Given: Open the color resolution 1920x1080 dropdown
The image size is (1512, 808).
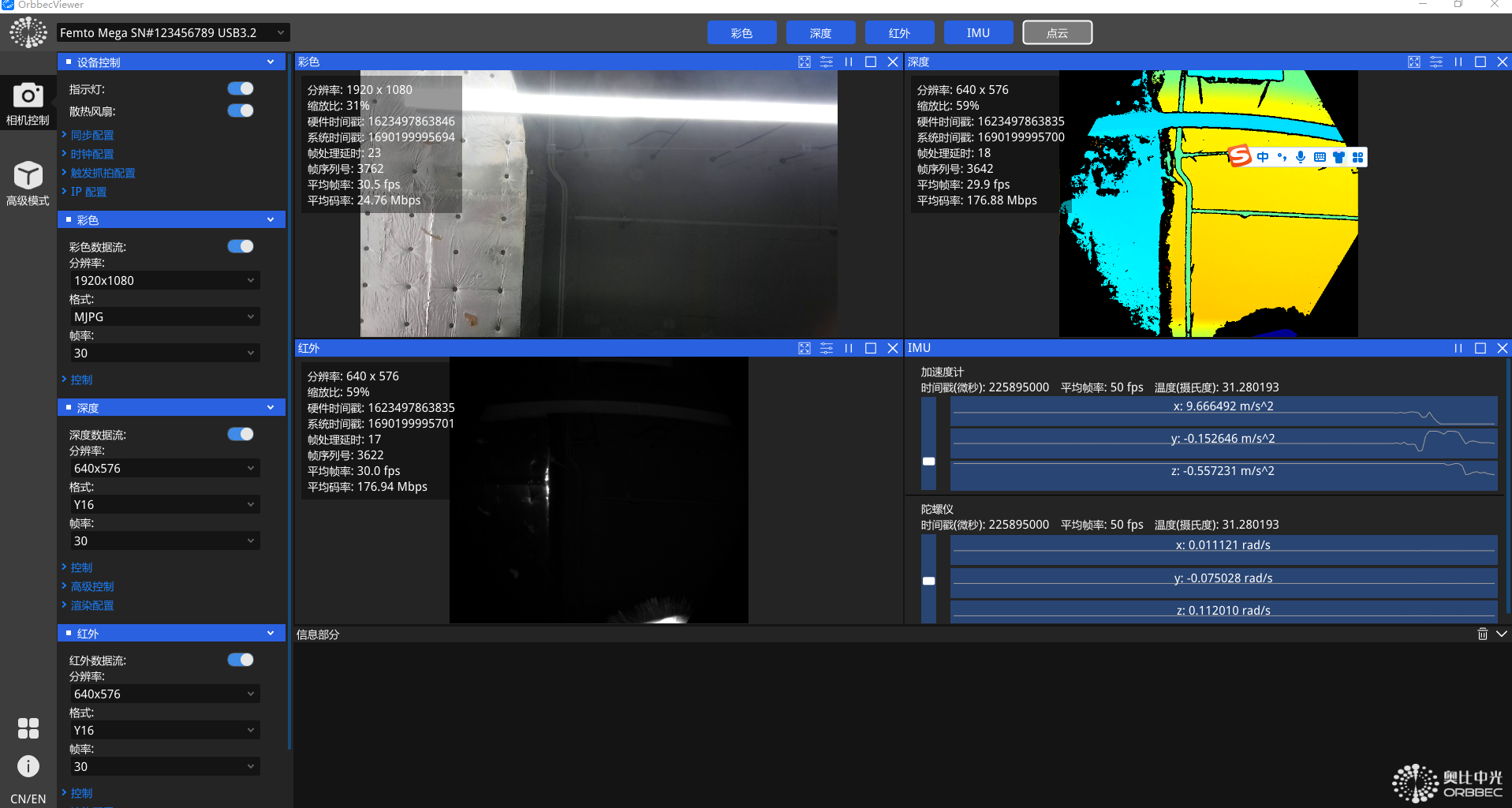Looking at the screenshot, I should tap(164, 280).
